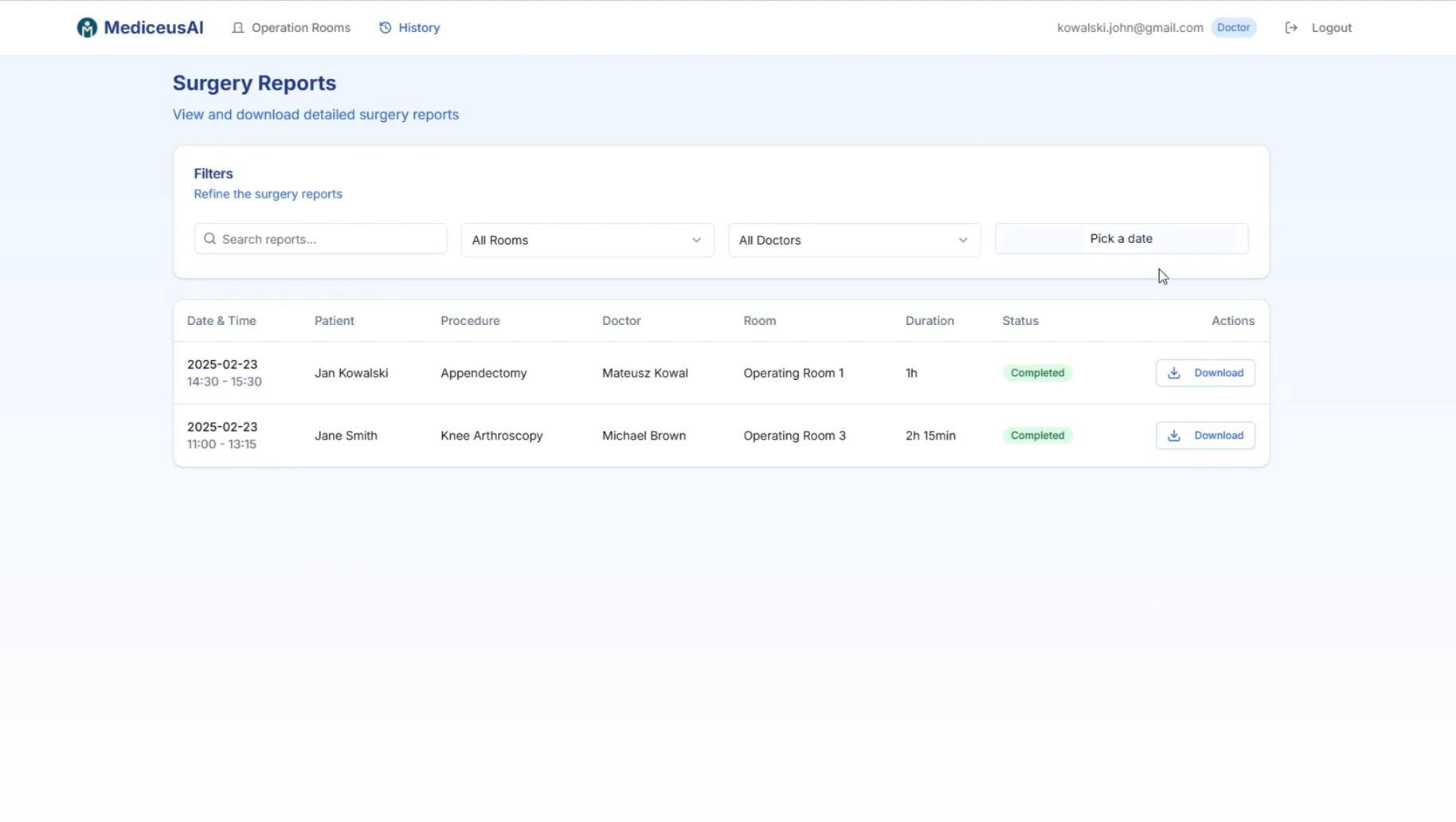This screenshot has height=822, width=1456.
Task: Select patient Jan Kowalski cell
Action: (351, 373)
